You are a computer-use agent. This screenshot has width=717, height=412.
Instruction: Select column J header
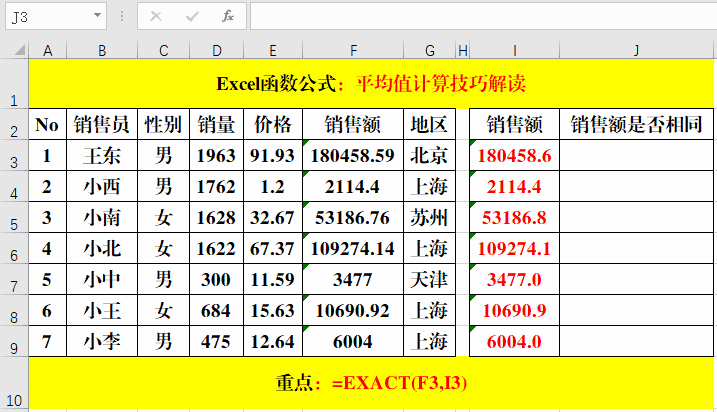pyautogui.click(x=637, y=50)
